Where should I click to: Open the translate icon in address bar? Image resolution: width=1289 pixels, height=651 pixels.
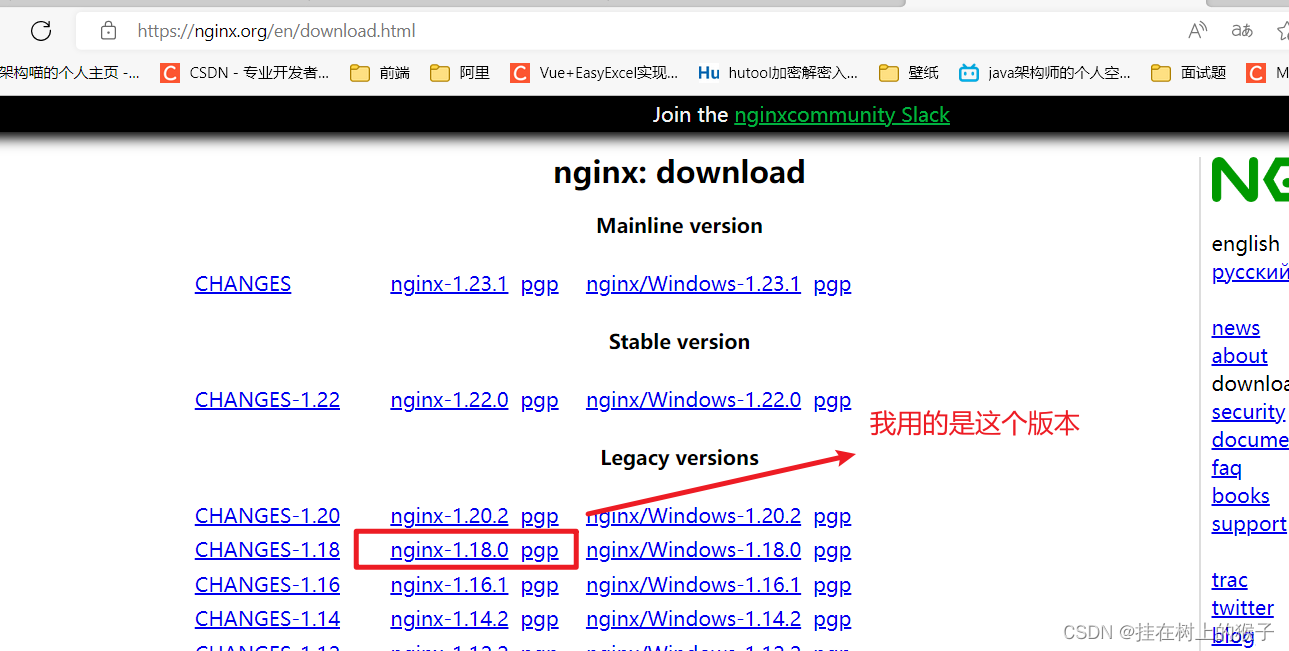[x=1242, y=31]
